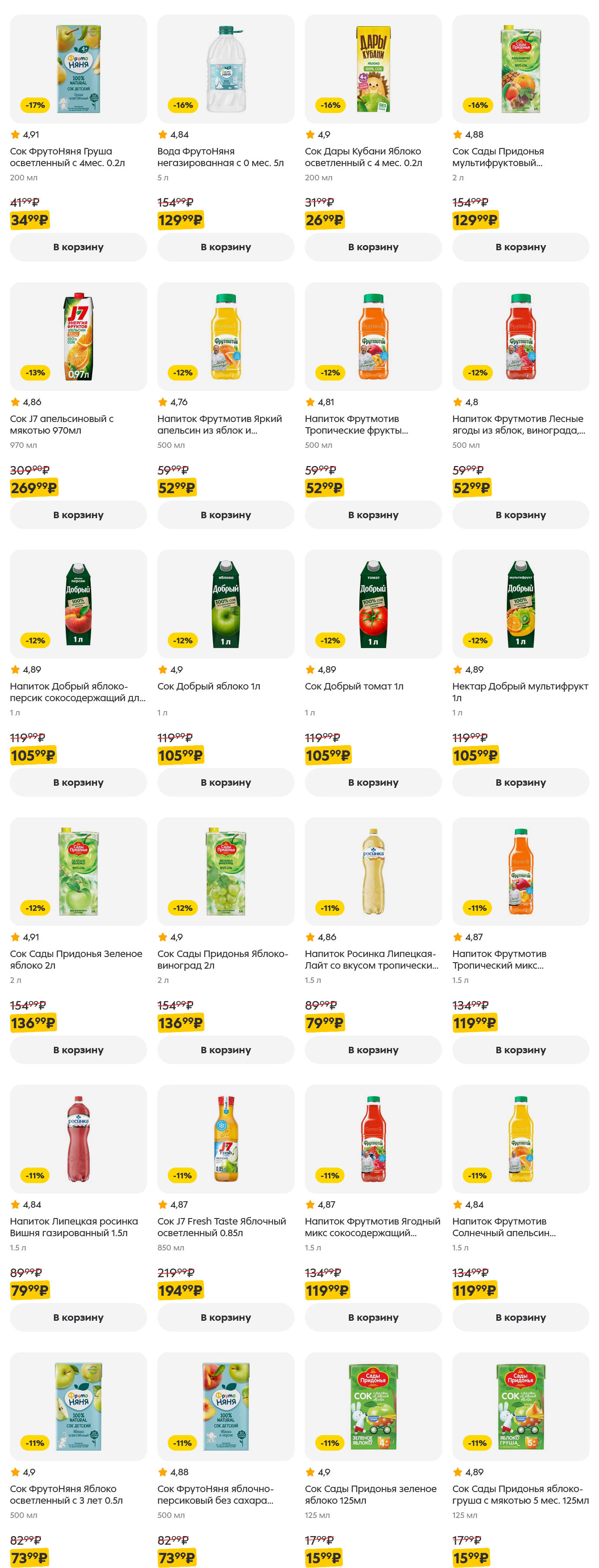Viewport: 599px width, 1568px height.
Task: Add ФрутоНяня Груша juice 0.2л to cart
Action: (78, 247)
